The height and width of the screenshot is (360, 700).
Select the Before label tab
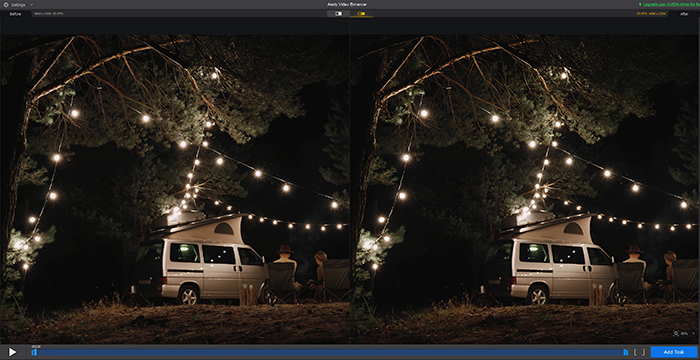point(16,14)
